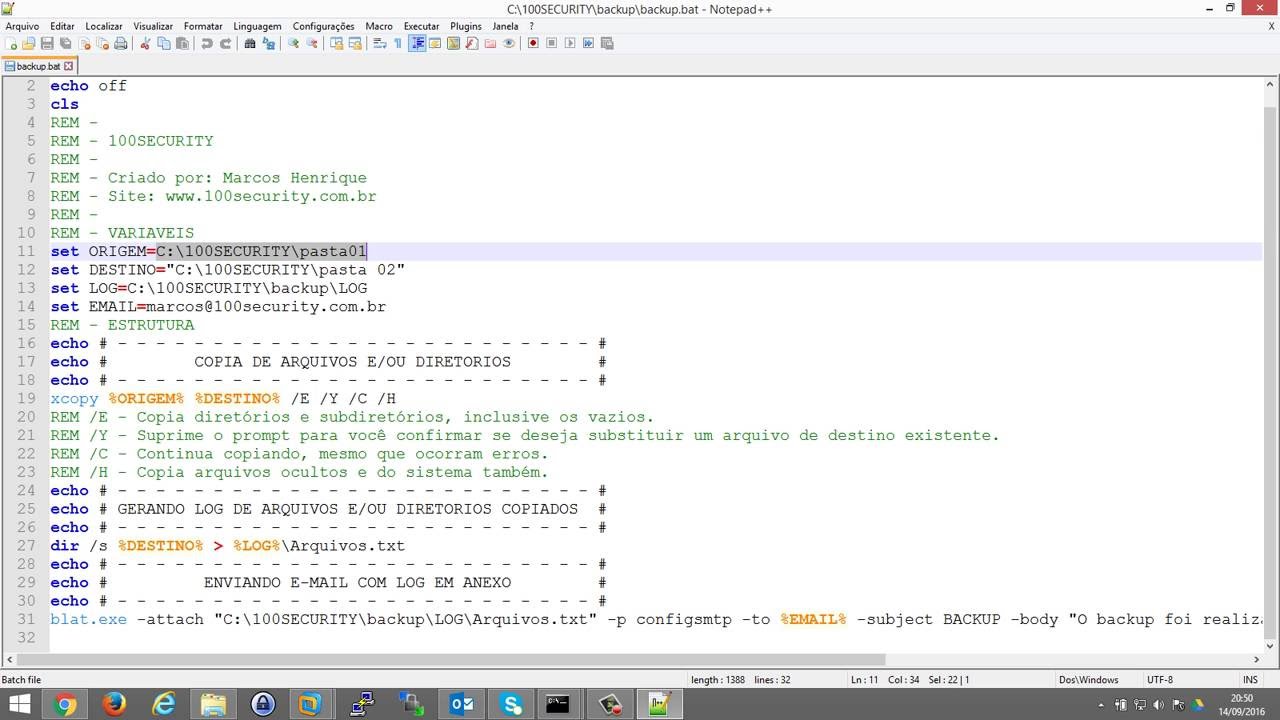Open the Macro menu
1280x720 pixels.
click(379, 26)
